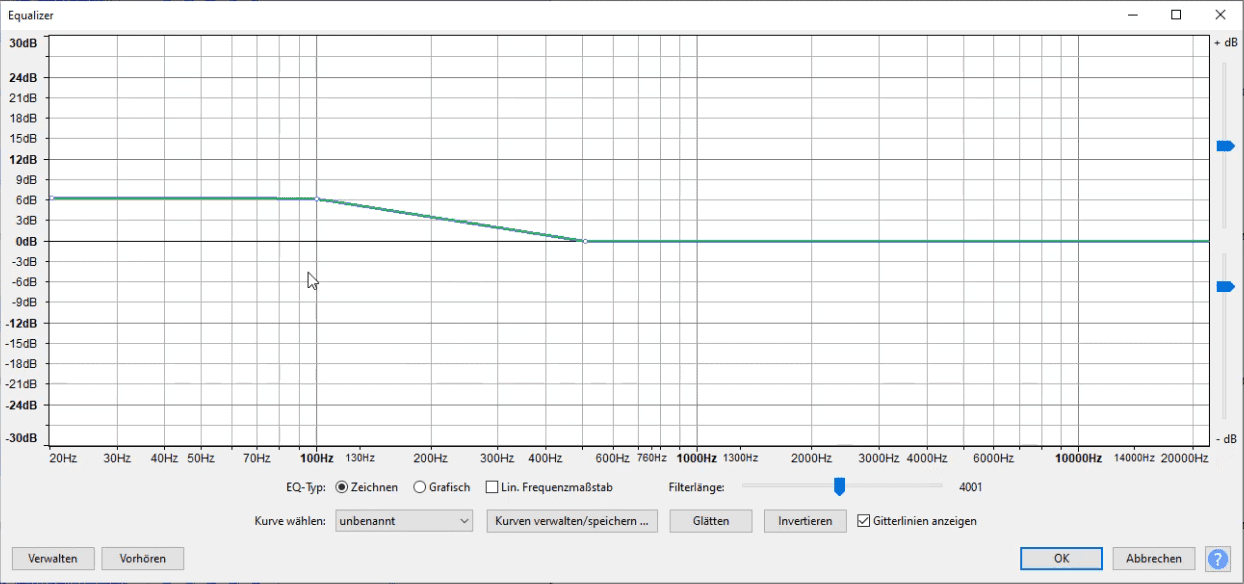Click the Glätten button

coord(712,521)
